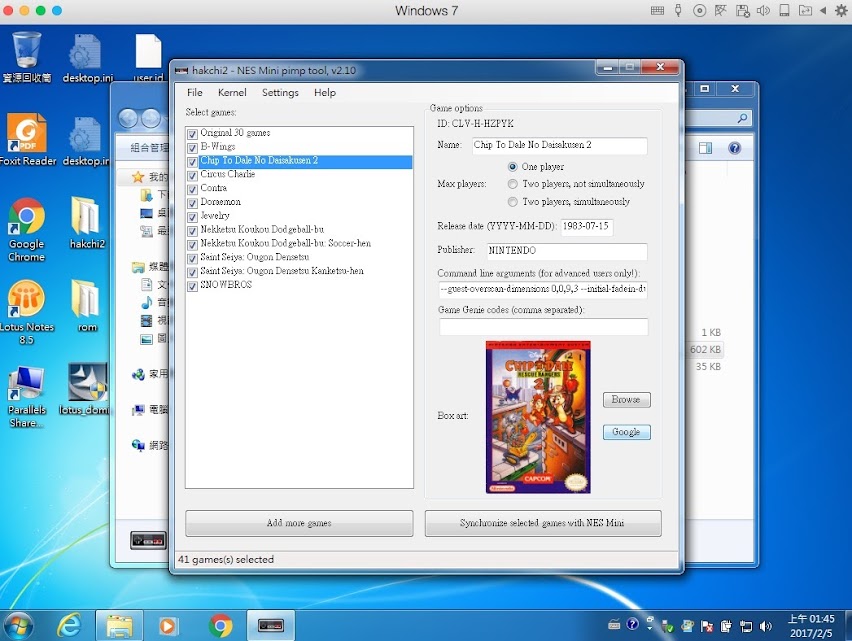Launch Internet Explorer from the taskbar
This screenshot has width=852, height=641.
click(70, 626)
